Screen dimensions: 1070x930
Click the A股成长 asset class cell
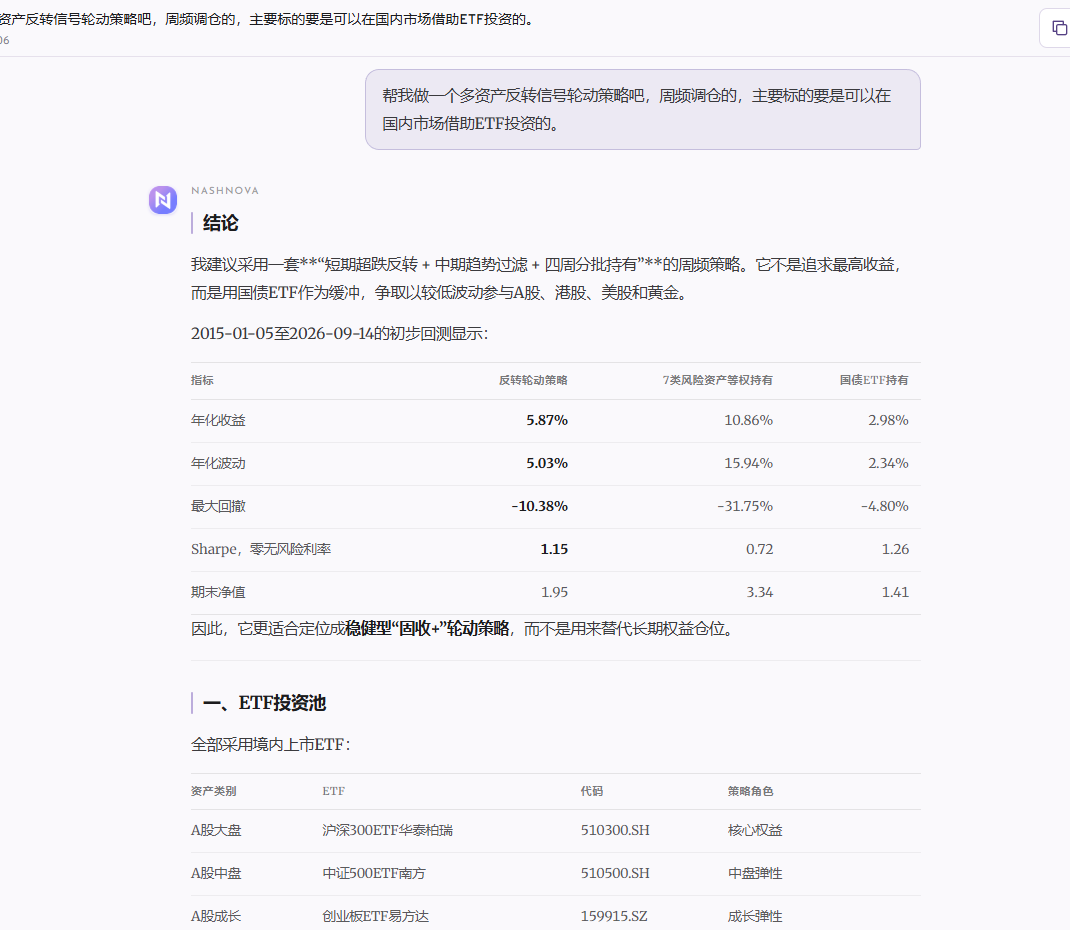(x=216, y=916)
